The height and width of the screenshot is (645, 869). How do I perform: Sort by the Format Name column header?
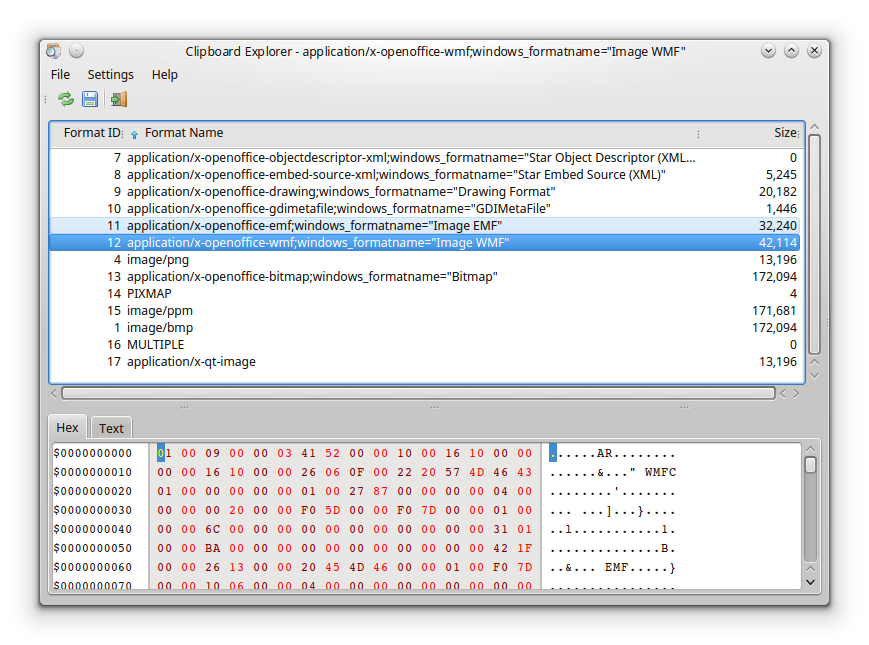[x=184, y=133]
